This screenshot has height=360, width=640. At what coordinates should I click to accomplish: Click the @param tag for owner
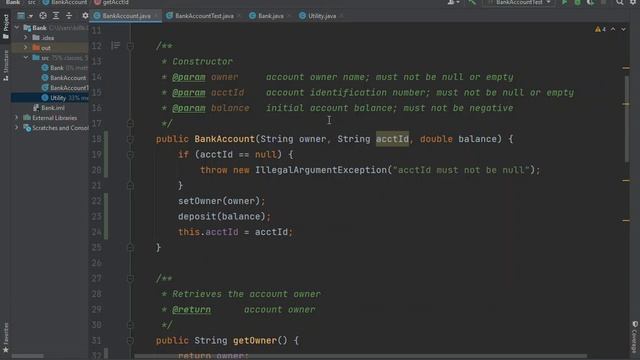tap(189, 77)
